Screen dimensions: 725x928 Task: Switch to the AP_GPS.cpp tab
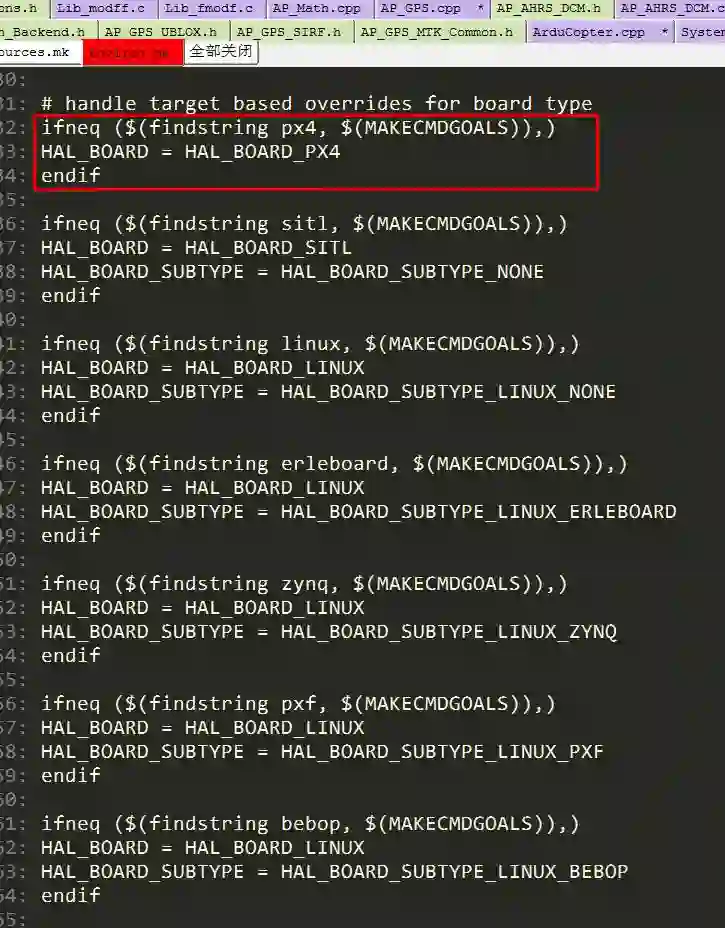tap(432, 8)
